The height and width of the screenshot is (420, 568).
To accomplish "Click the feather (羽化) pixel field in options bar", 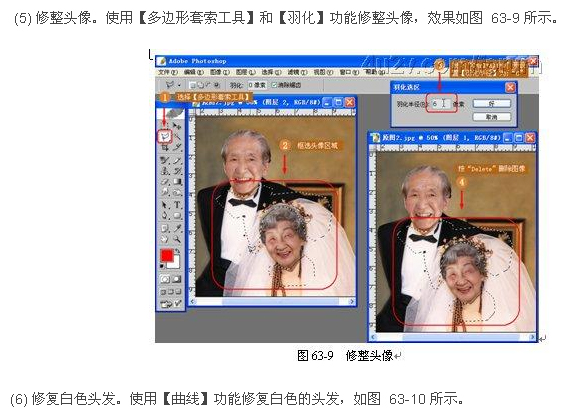I will [x=257, y=85].
